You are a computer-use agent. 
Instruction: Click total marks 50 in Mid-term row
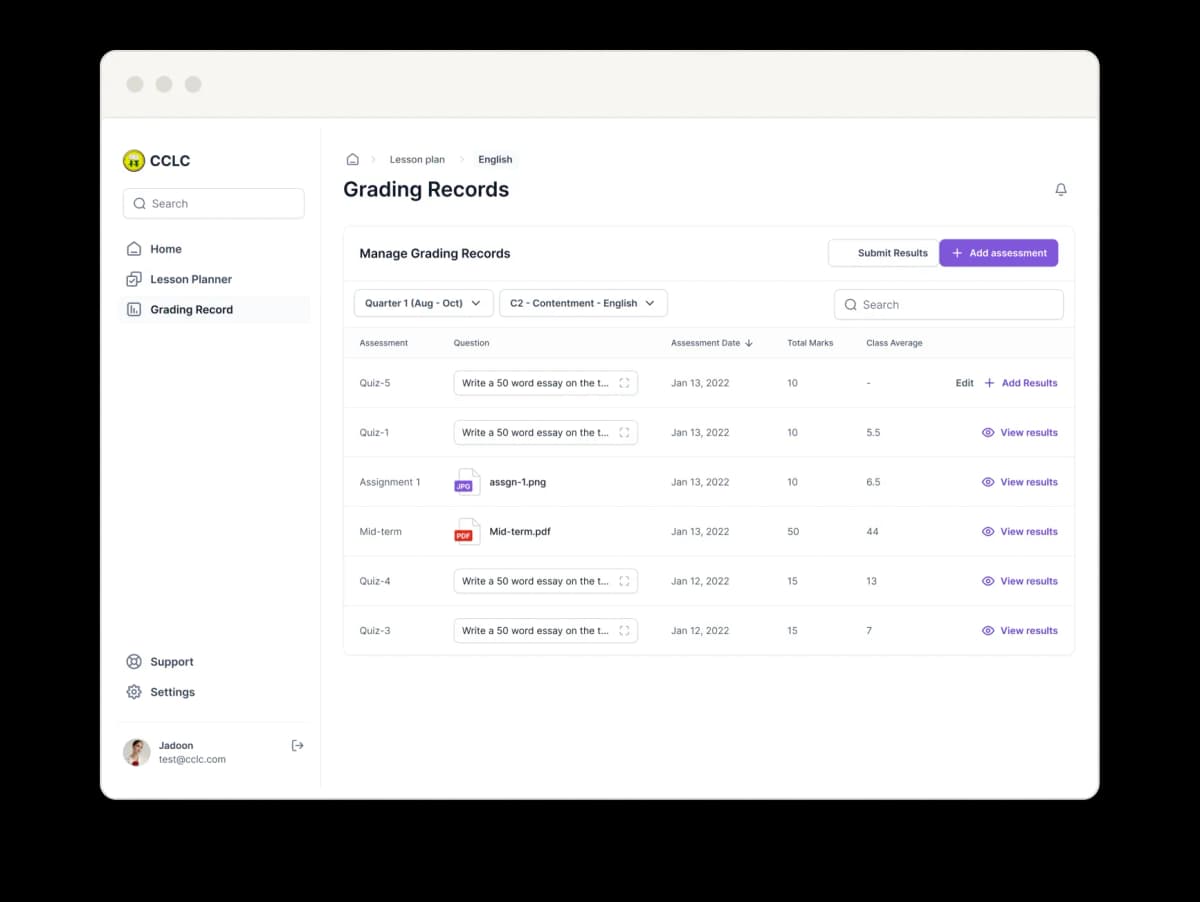tap(793, 532)
